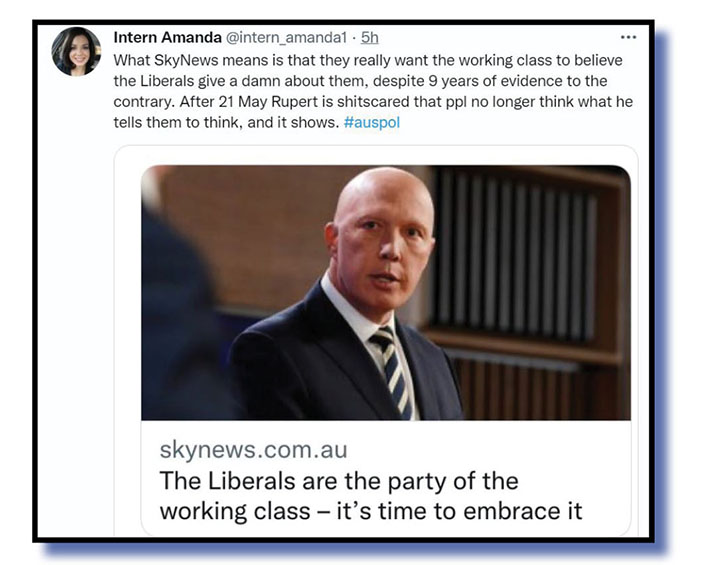Click headline line "working class – it's time to embrace it"

[371, 511]
